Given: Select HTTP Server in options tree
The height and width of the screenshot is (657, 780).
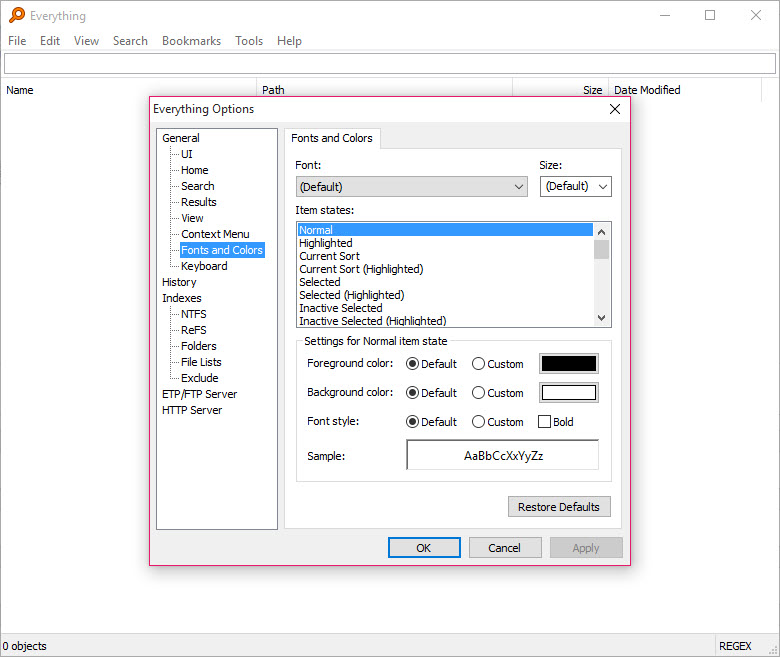Looking at the screenshot, I should coord(192,410).
